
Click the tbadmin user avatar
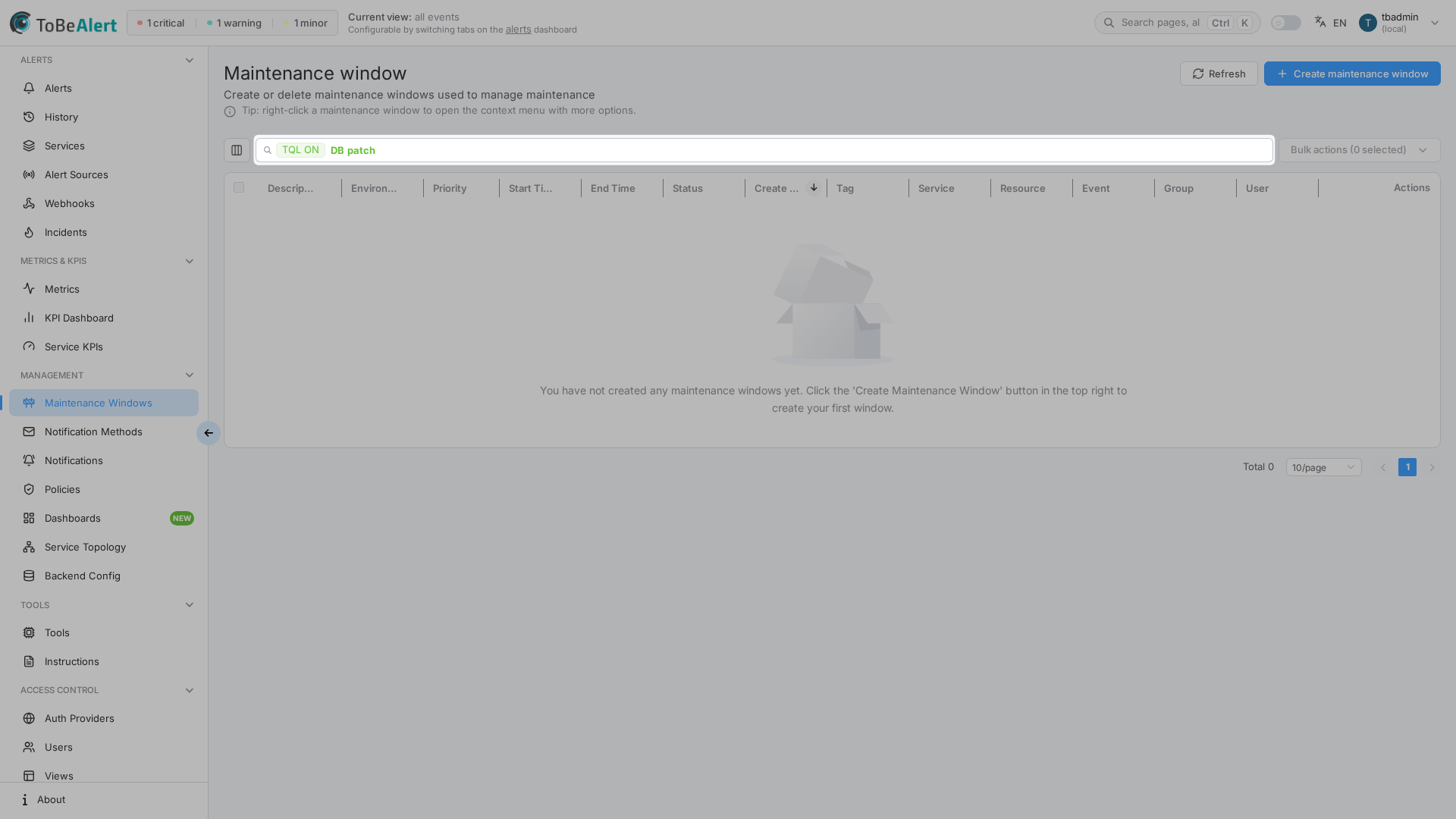point(1367,23)
